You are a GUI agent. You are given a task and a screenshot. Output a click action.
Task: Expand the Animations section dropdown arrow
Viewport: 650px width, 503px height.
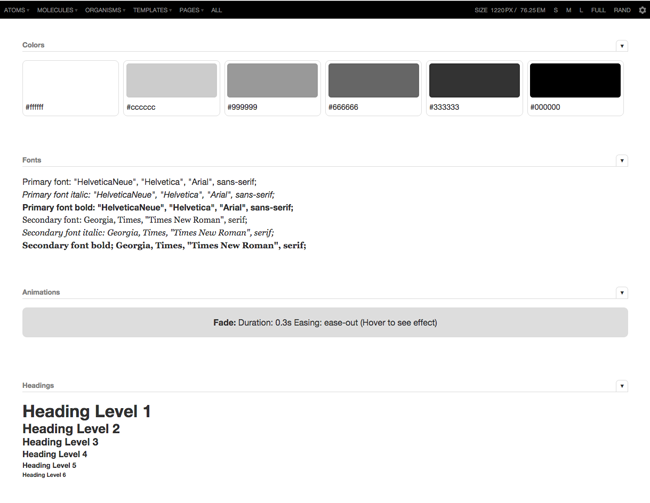[x=622, y=293]
